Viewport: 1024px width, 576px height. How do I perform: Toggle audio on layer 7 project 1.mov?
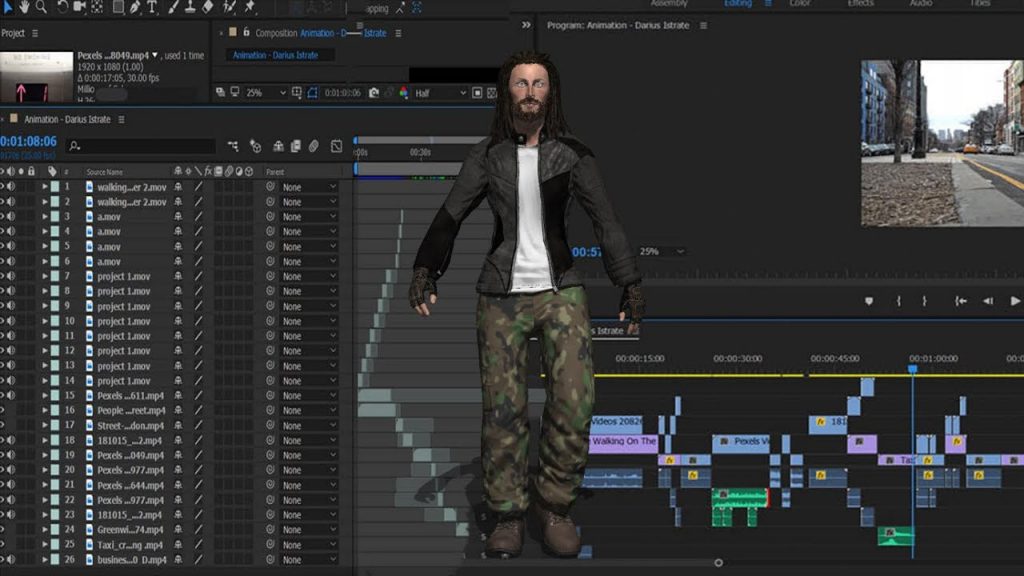point(11,276)
